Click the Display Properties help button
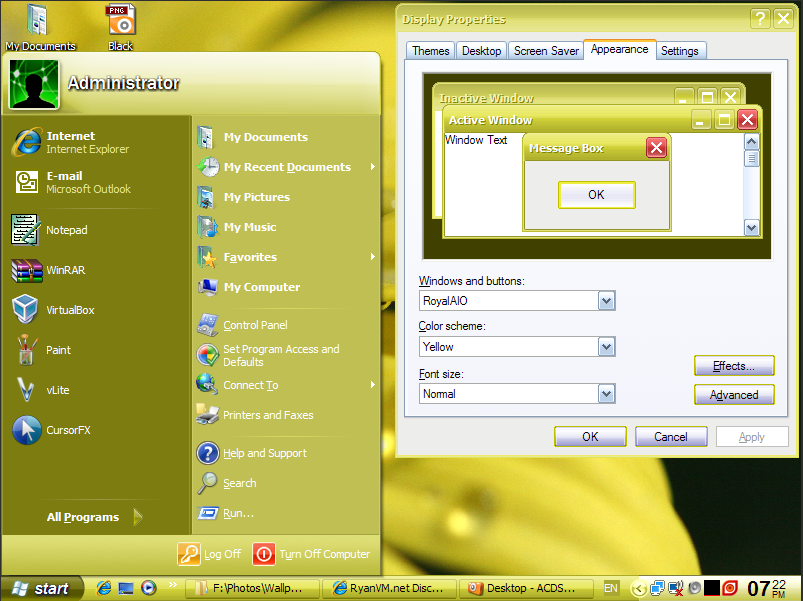Screen dimensions: 803x601 point(760,19)
